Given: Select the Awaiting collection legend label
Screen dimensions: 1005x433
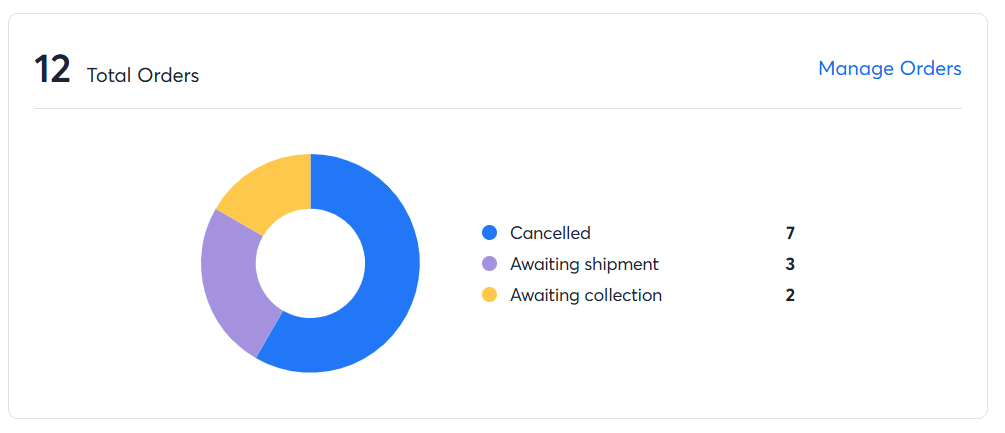Looking at the screenshot, I should click(586, 295).
